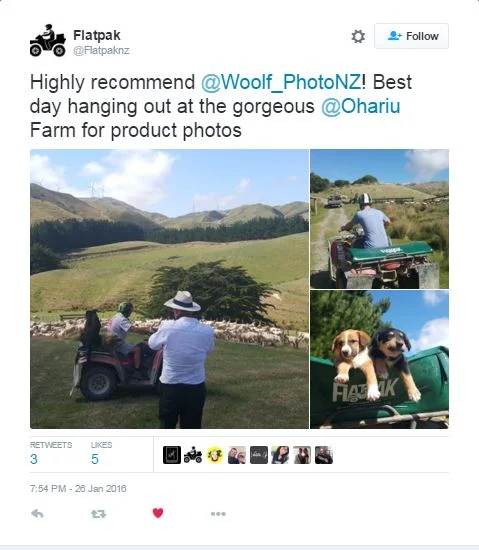The image size is (479, 550).
Task: Open the photo of rider on quad bike
Action: 379,219
